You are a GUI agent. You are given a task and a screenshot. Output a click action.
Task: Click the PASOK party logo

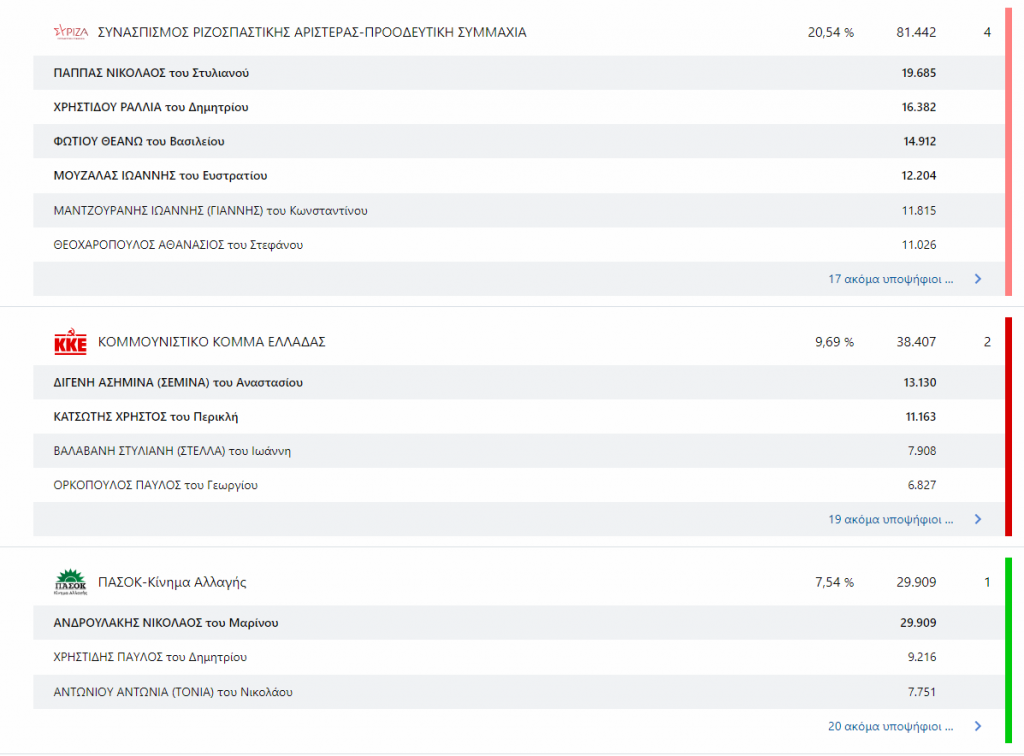tap(70, 582)
